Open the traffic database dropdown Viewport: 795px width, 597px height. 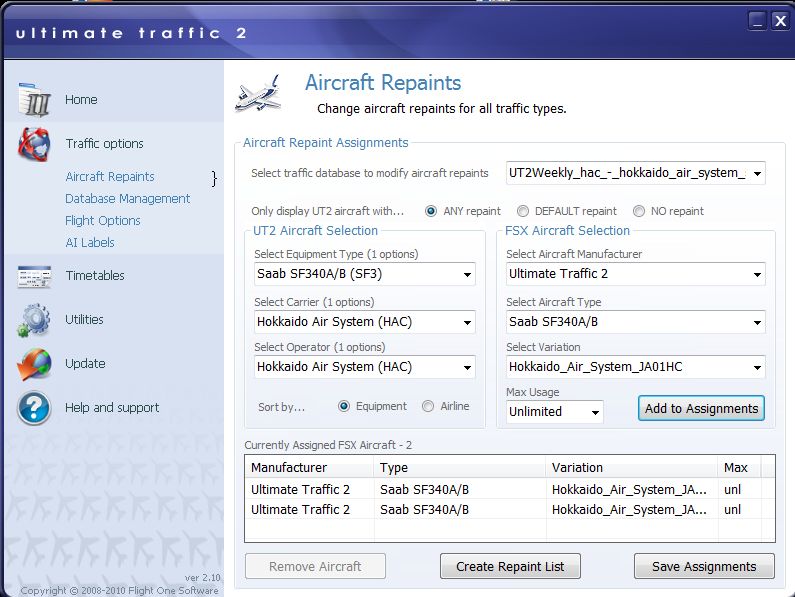tap(636, 173)
